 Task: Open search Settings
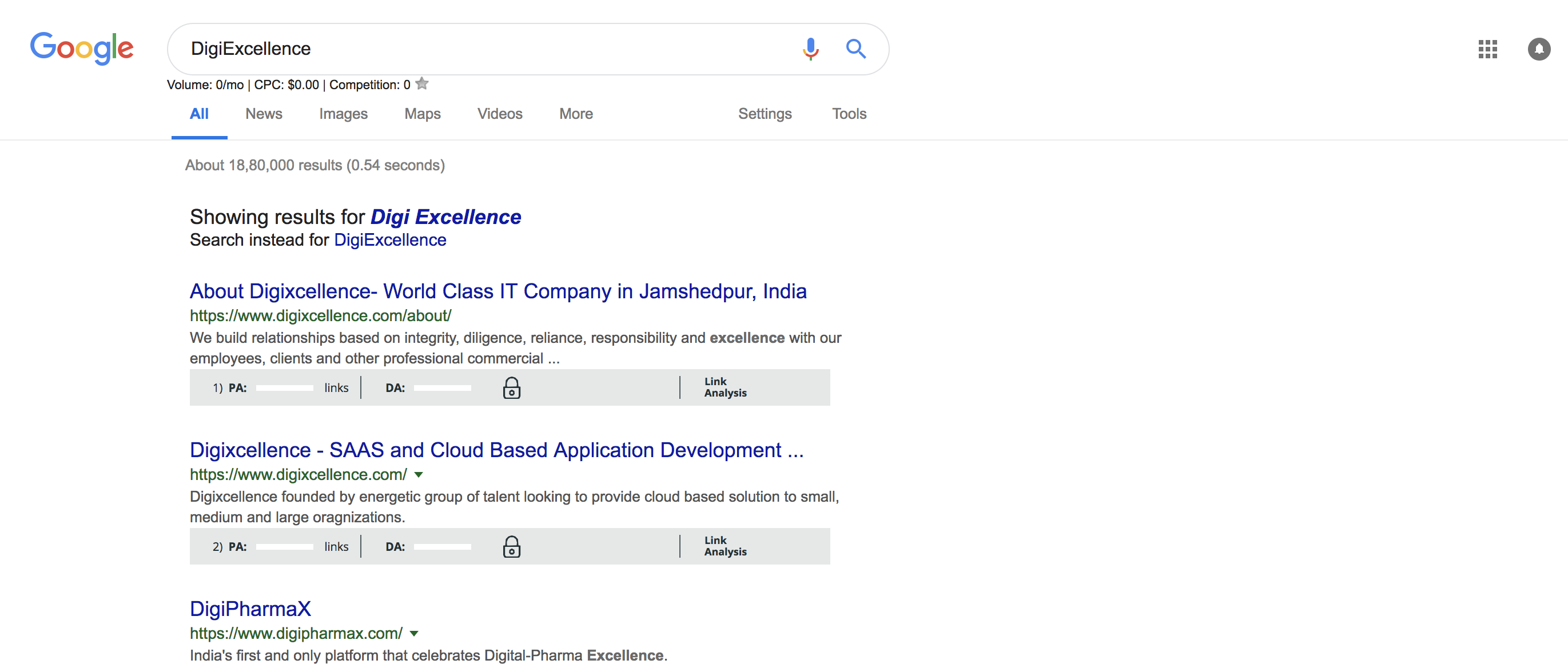(765, 114)
